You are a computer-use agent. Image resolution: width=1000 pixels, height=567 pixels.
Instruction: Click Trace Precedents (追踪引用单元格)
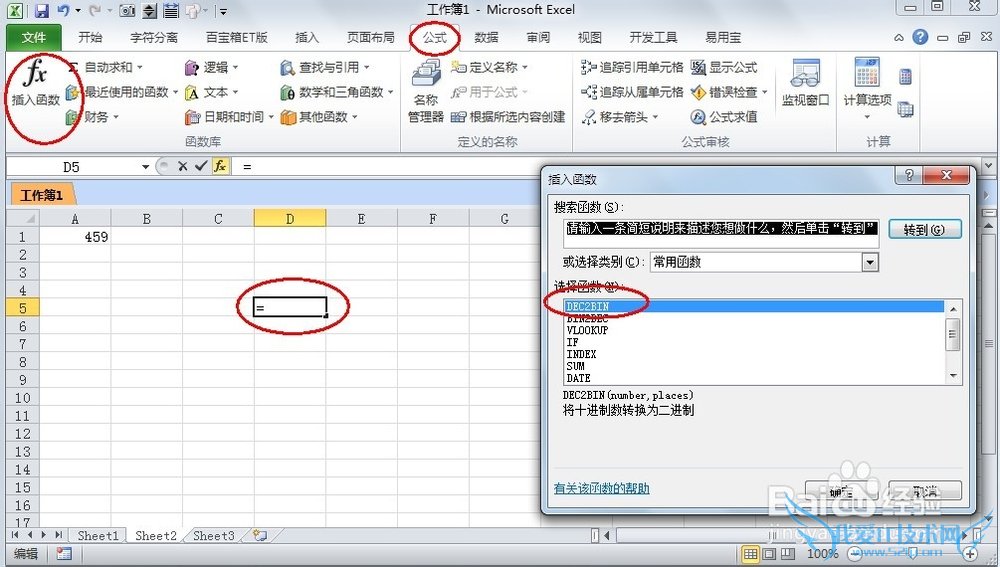[632, 67]
